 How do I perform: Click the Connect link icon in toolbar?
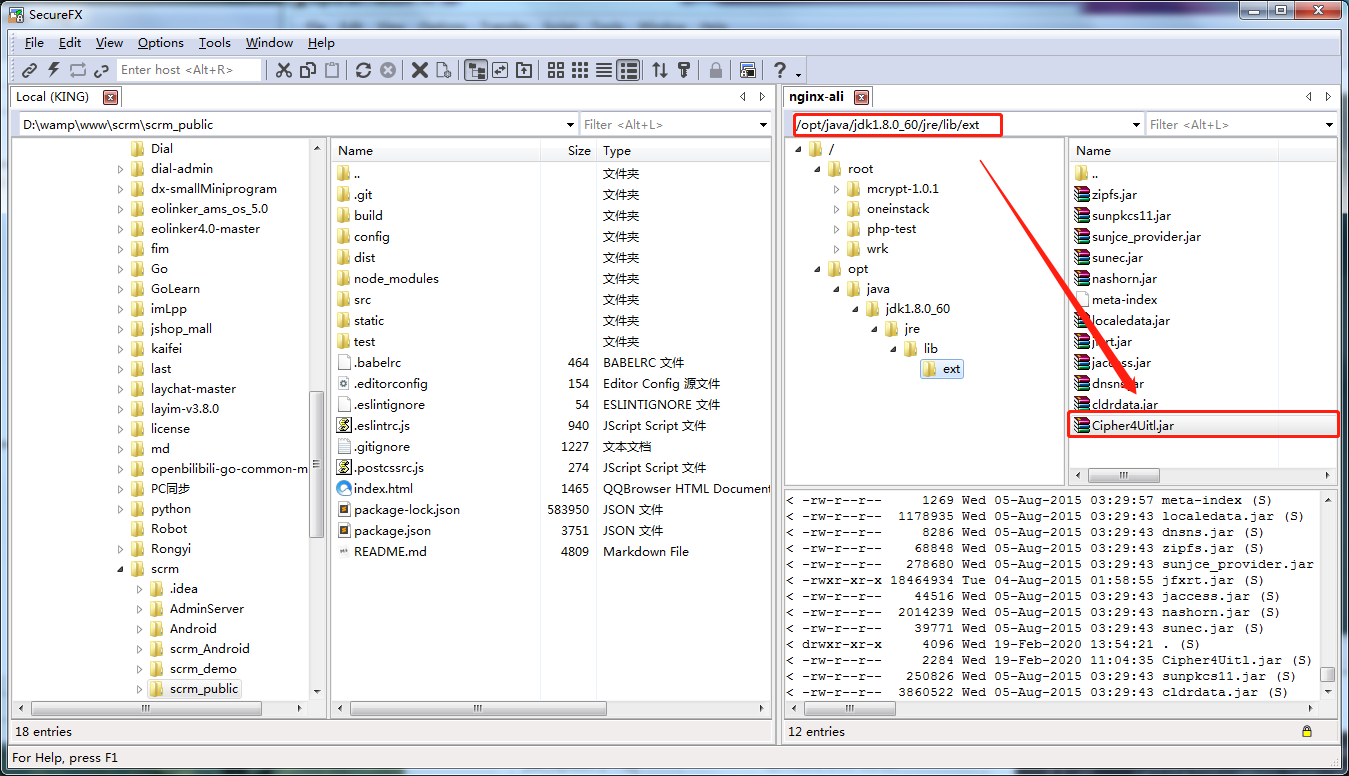pyautogui.click(x=30, y=70)
